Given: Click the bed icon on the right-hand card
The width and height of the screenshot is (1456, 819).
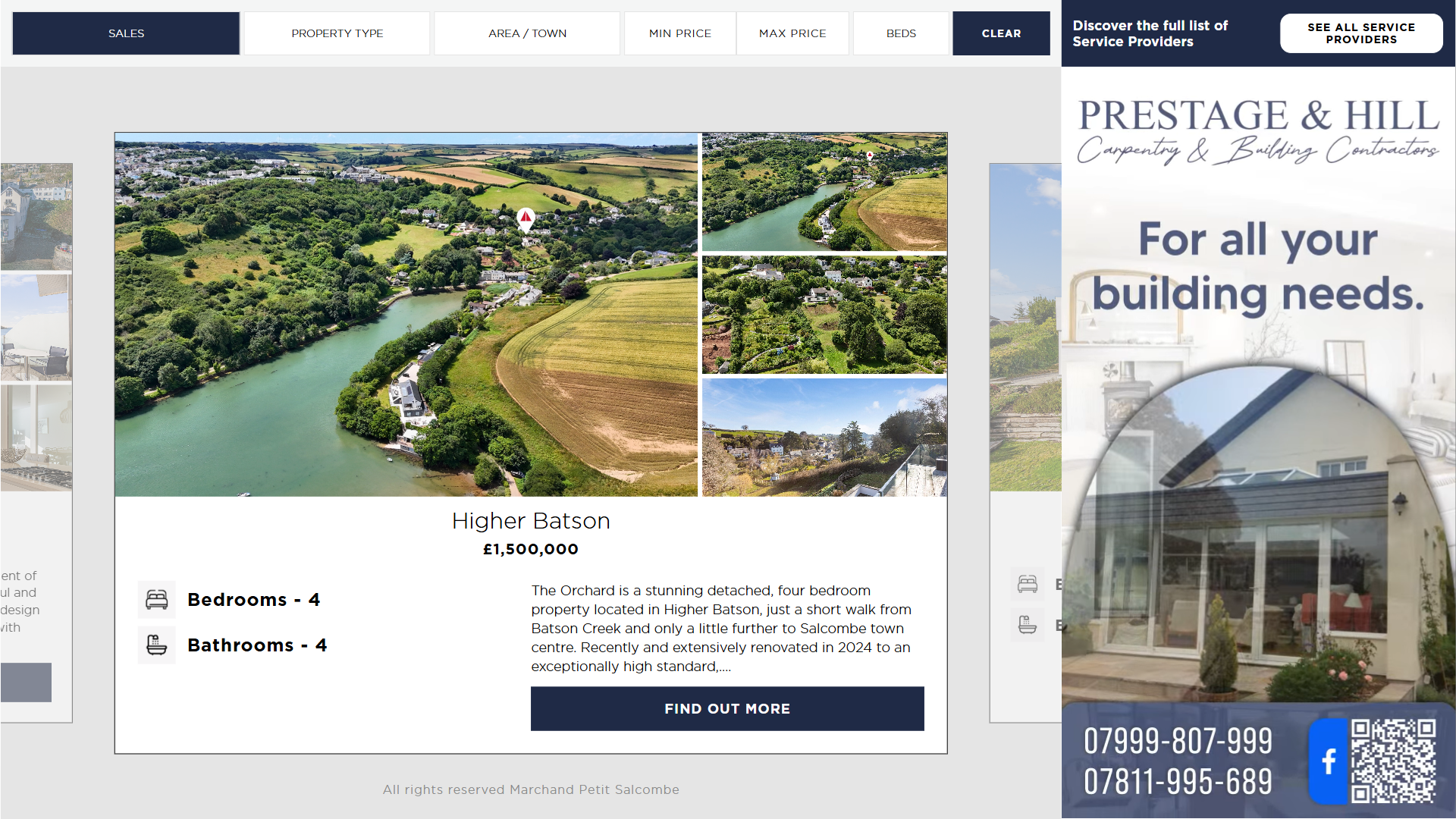Looking at the screenshot, I should click(x=1028, y=584).
